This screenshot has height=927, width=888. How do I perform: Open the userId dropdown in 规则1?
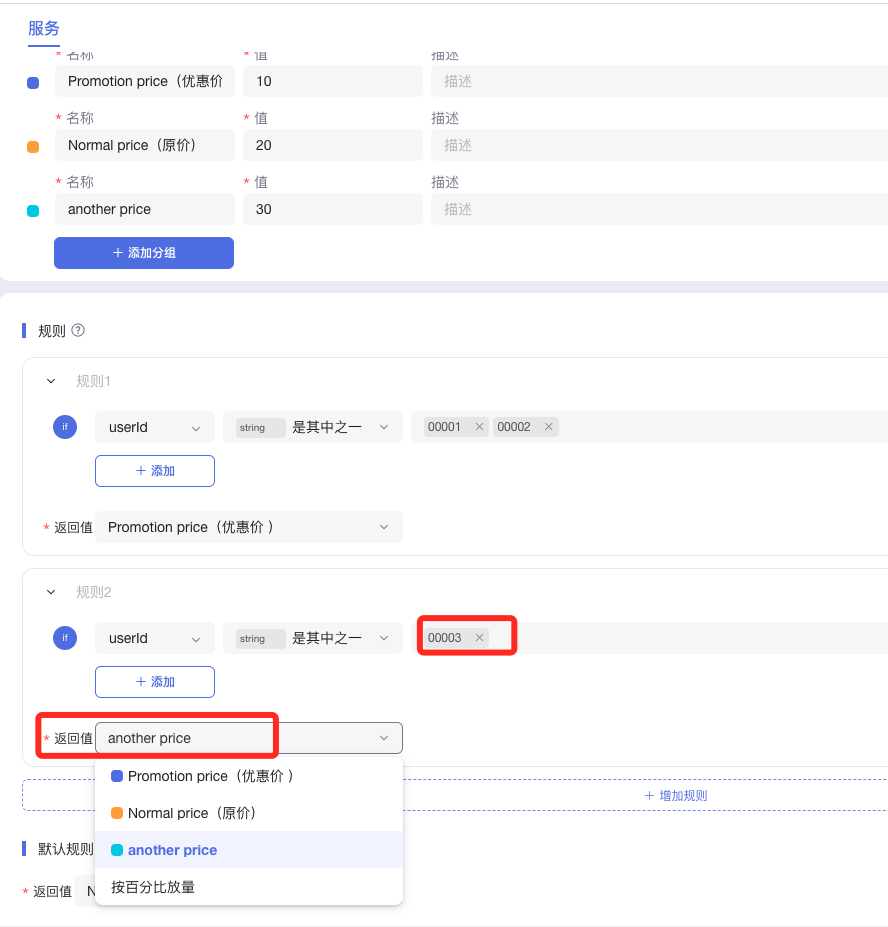coord(155,427)
